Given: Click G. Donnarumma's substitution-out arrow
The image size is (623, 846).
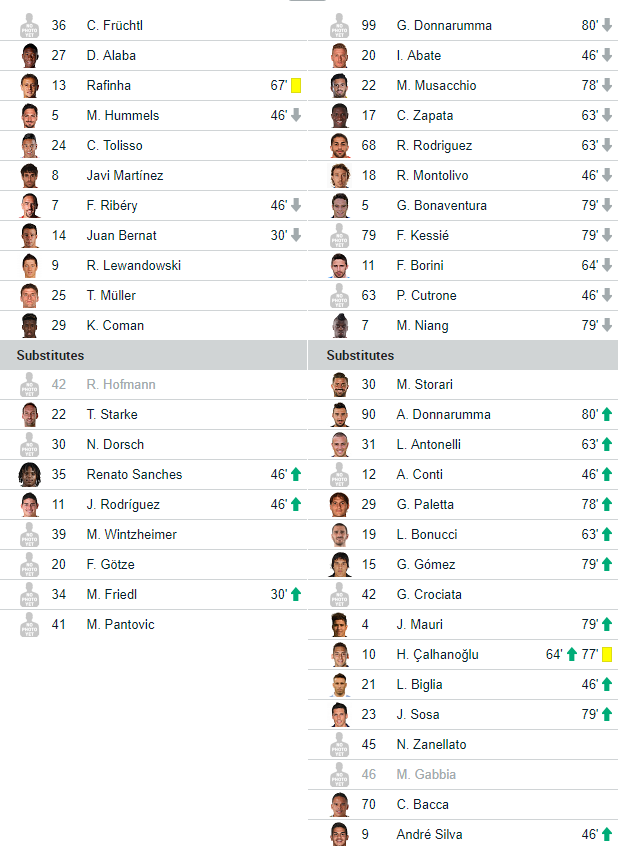Looking at the screenshot, I should click(607, 25).
